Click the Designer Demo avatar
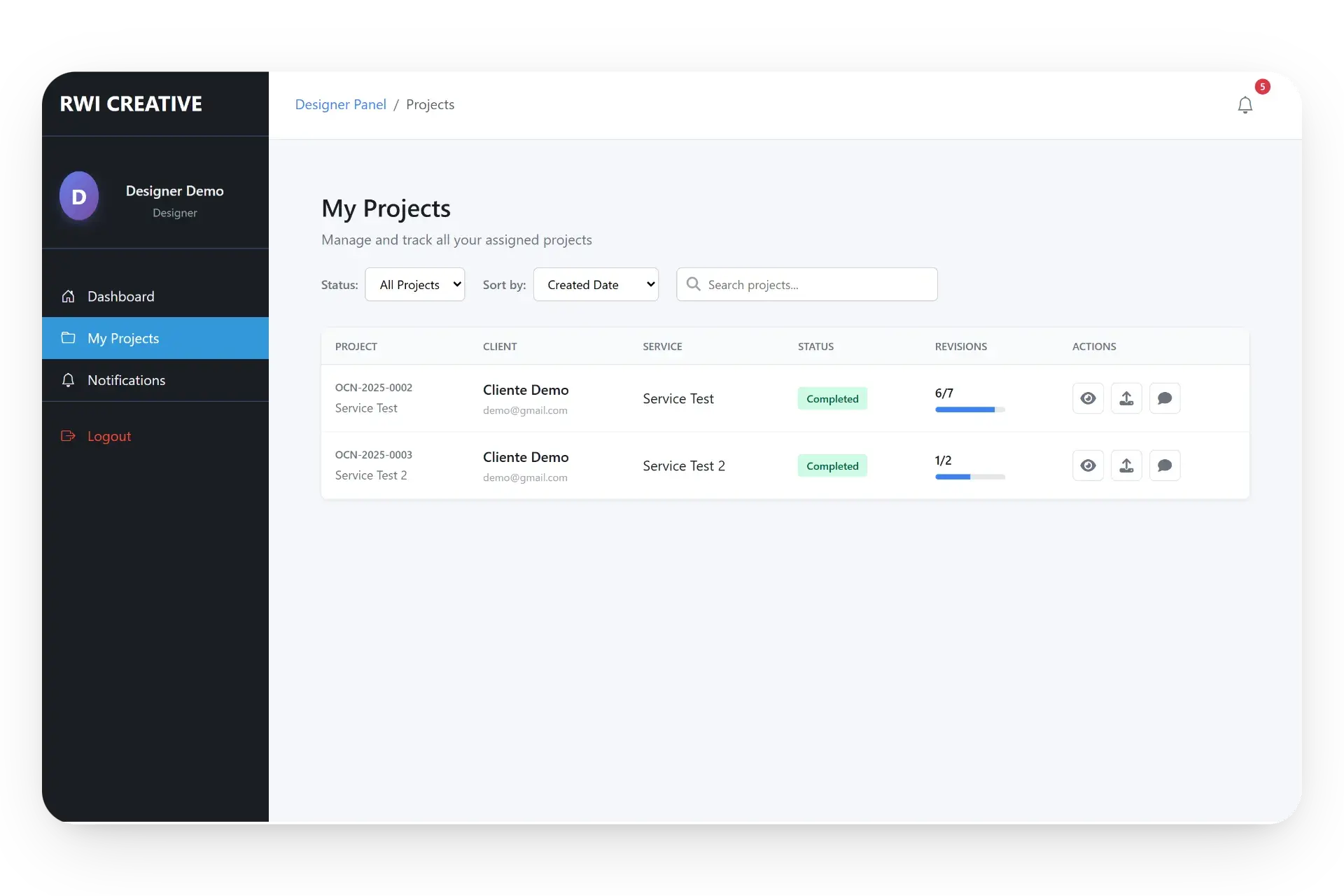Image resolution: width=1344 pixels, height=896 pixels. [79, 196]
